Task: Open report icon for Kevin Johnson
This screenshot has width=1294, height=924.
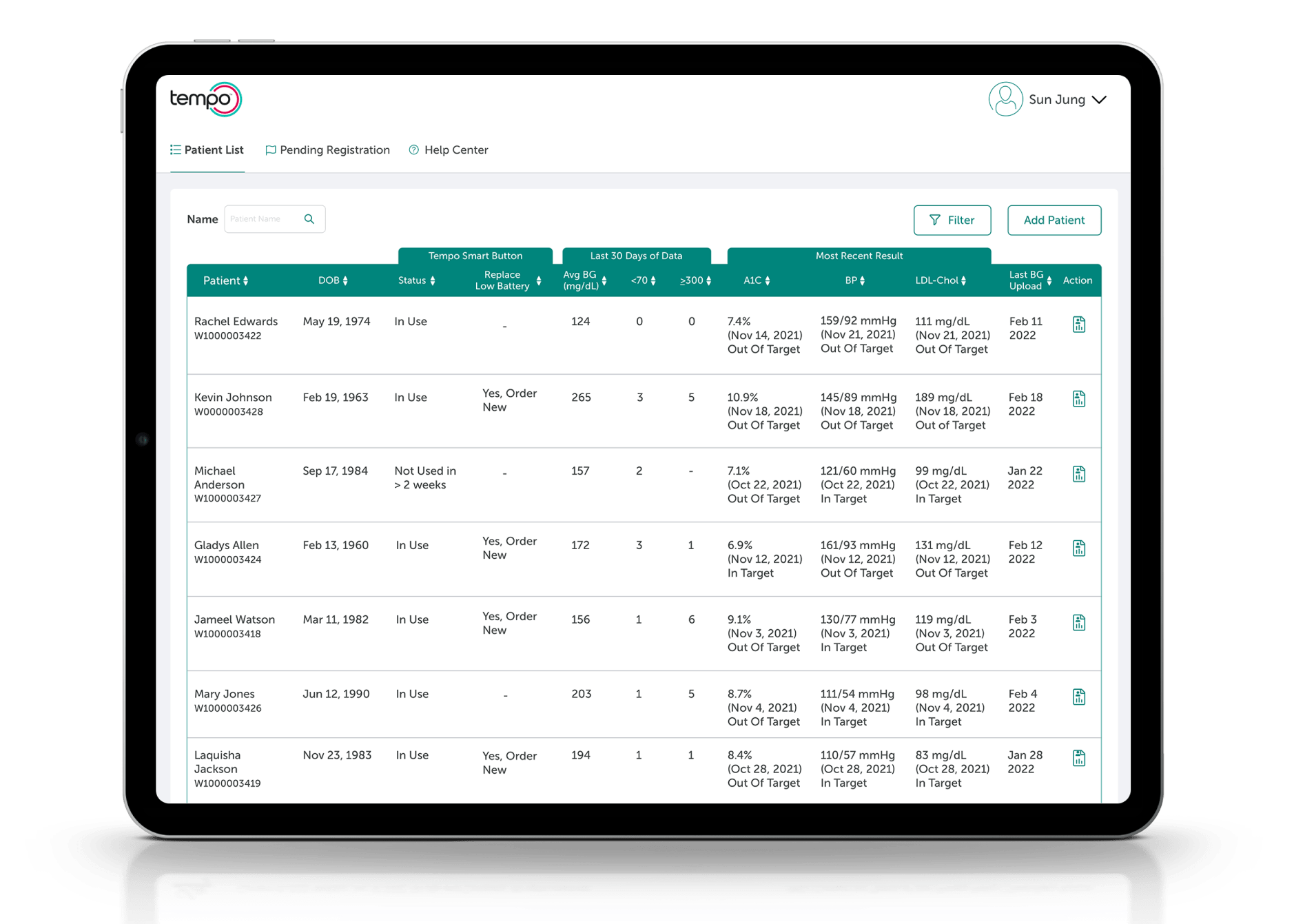Action: [1078, 399]
